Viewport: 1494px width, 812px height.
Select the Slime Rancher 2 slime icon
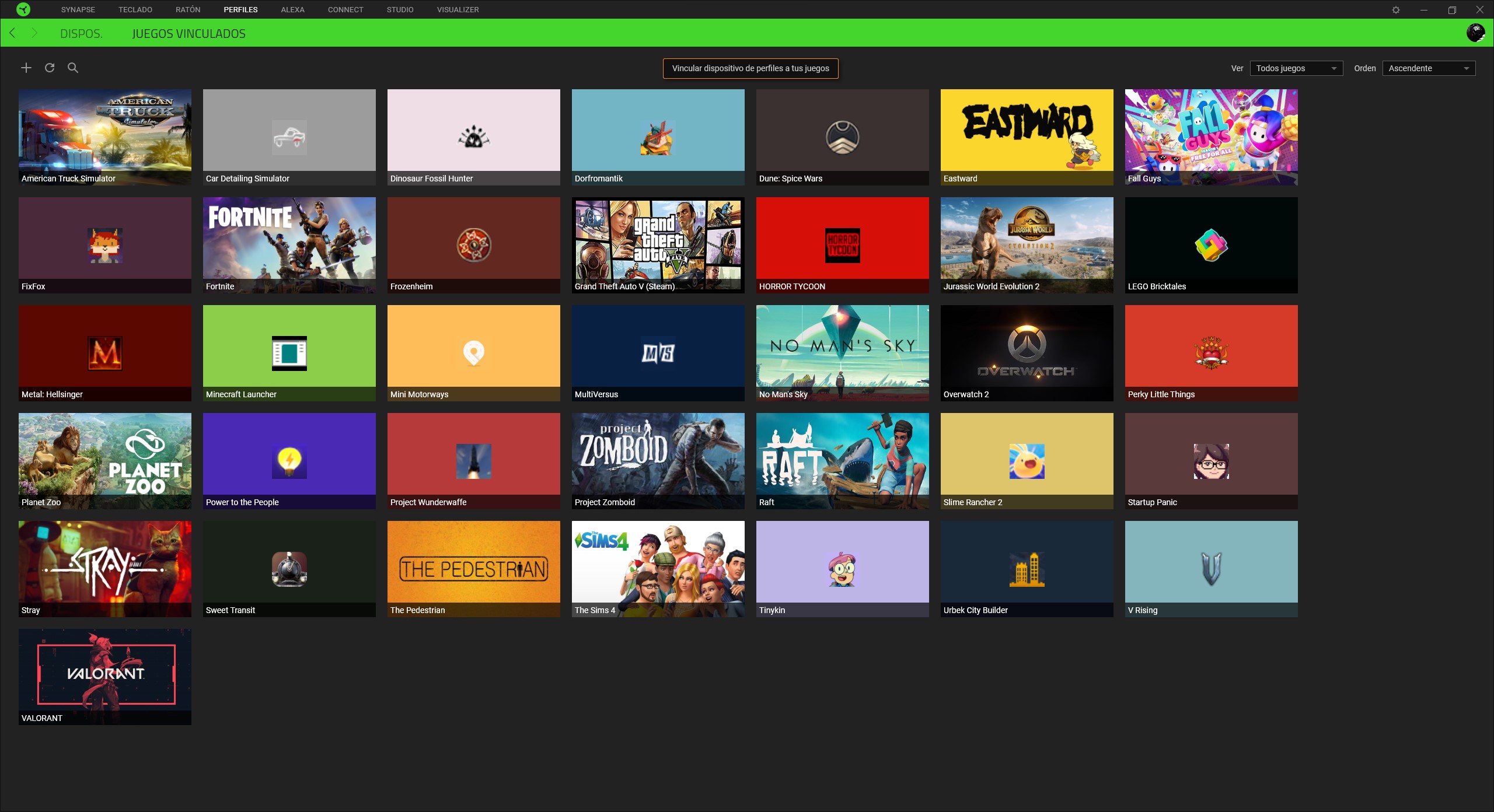pos(1027,461)
